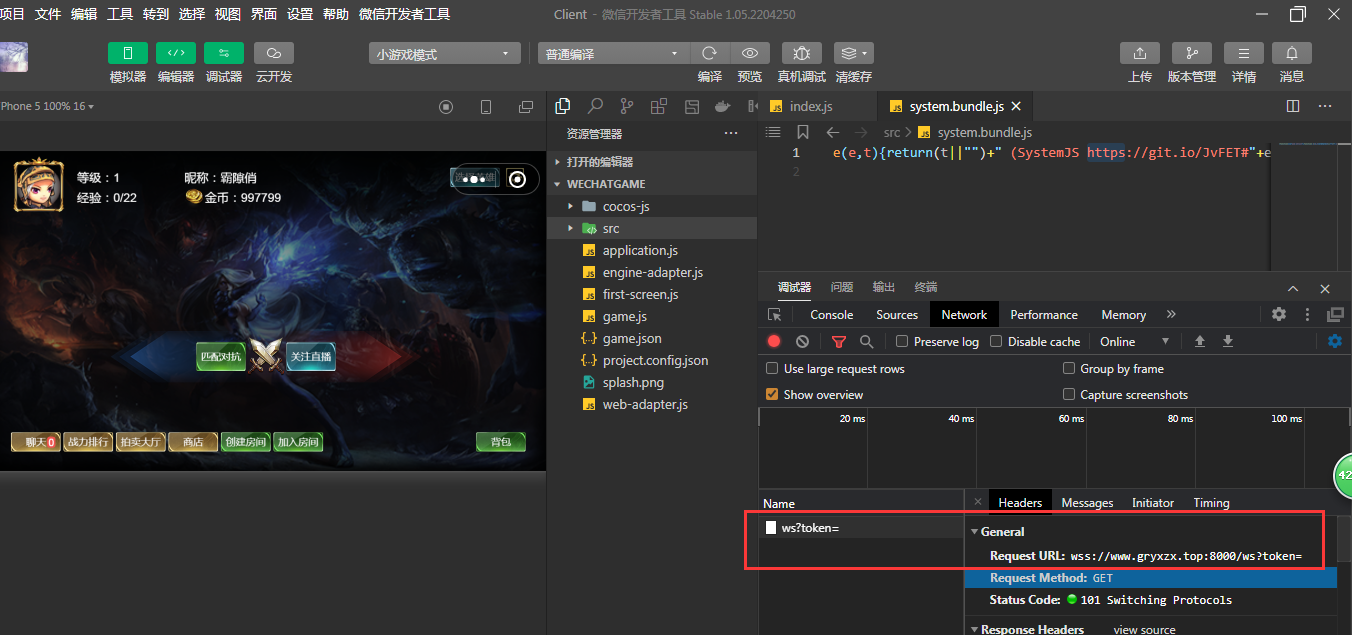1352x635 pixels.
Task: Open 云开发 cloud development
Action: 273,54
